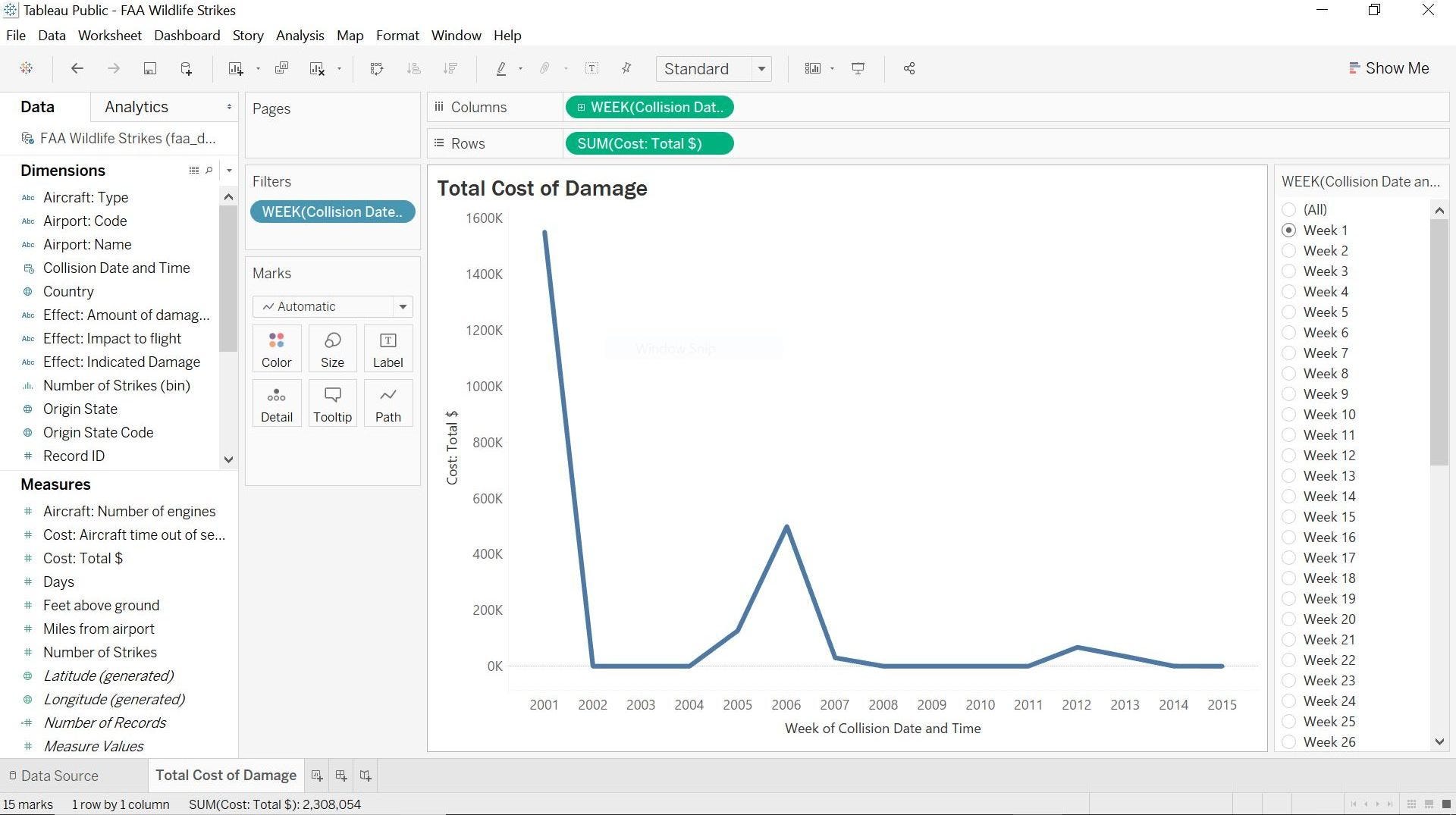Open Color marks card
Viewport: 1456px width, 815px height.
coord(277,349)
